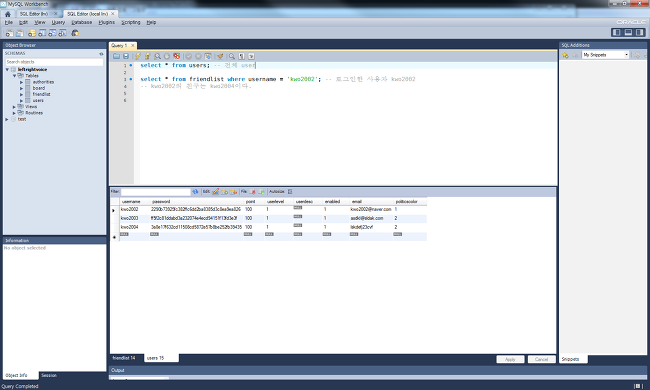
Task: Open the Scripting menu
Action: point(131,22)
